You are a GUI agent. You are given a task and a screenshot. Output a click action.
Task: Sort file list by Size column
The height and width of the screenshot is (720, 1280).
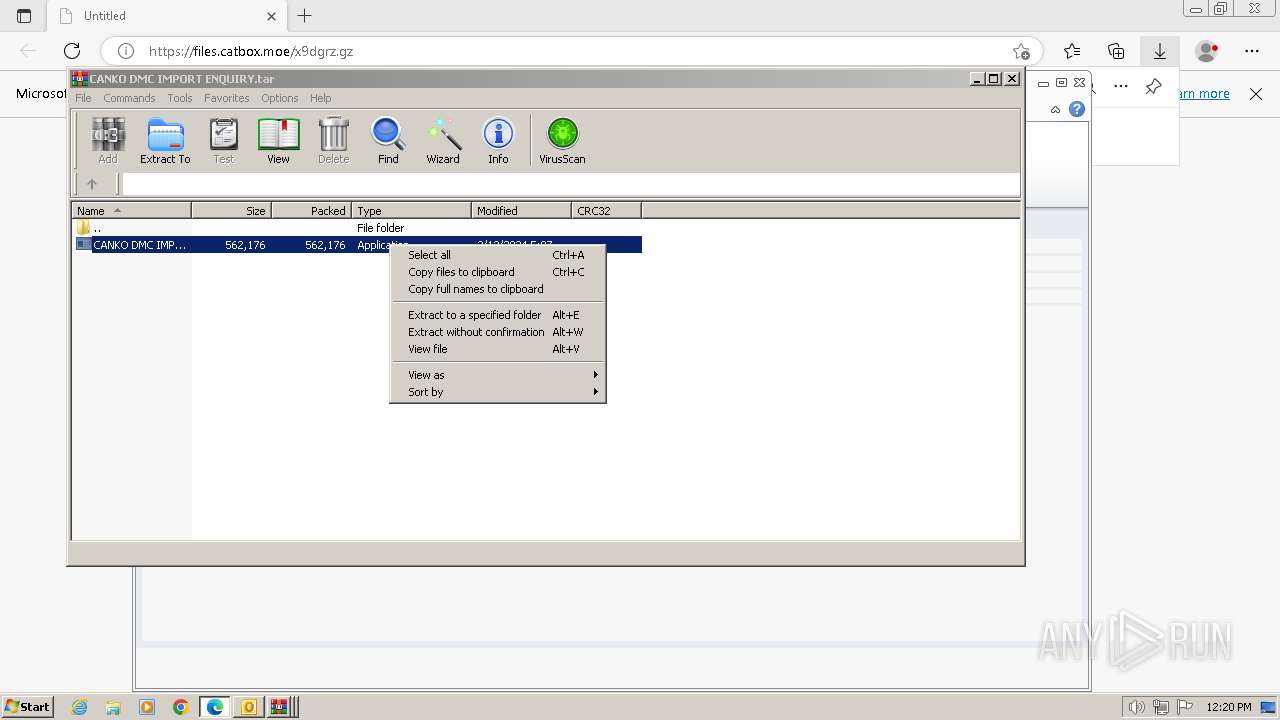(x=231, y=210)
